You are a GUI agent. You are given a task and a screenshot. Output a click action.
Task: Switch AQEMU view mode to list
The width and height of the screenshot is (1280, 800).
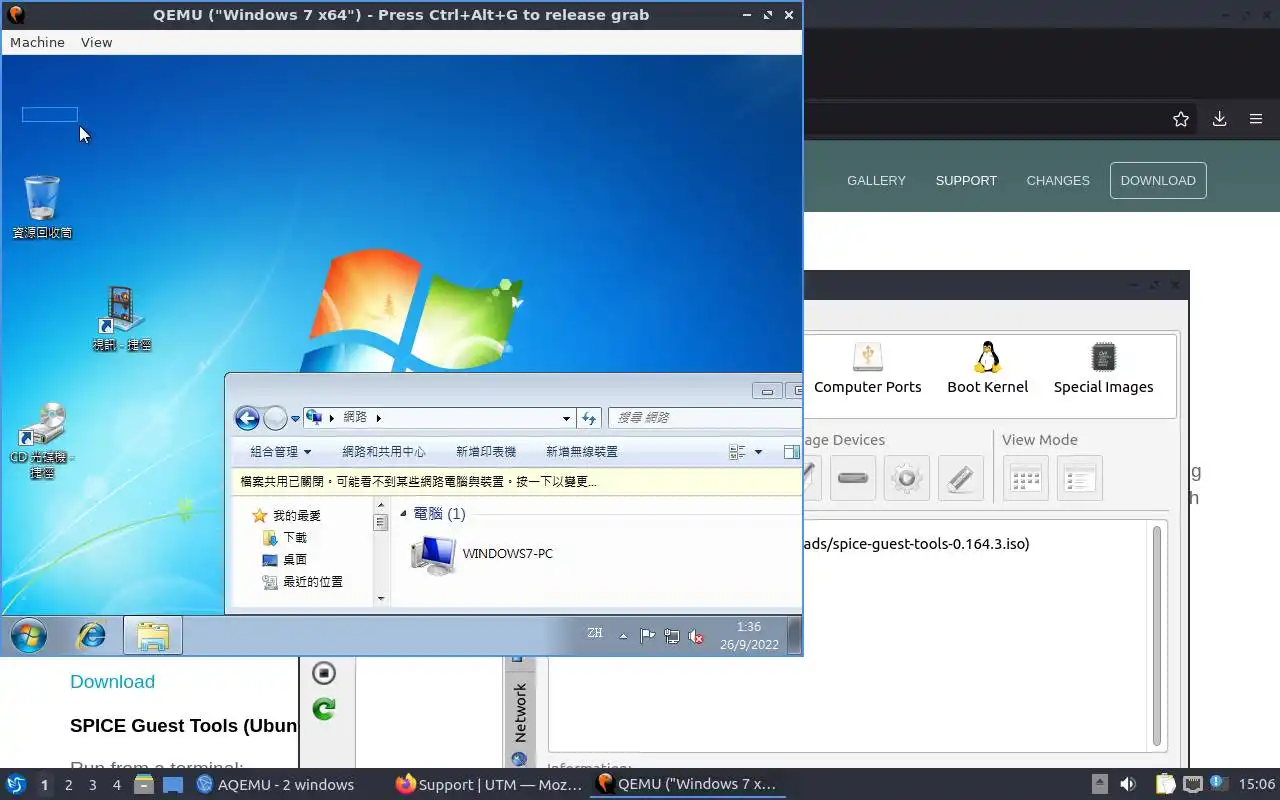click(1079, 478)
